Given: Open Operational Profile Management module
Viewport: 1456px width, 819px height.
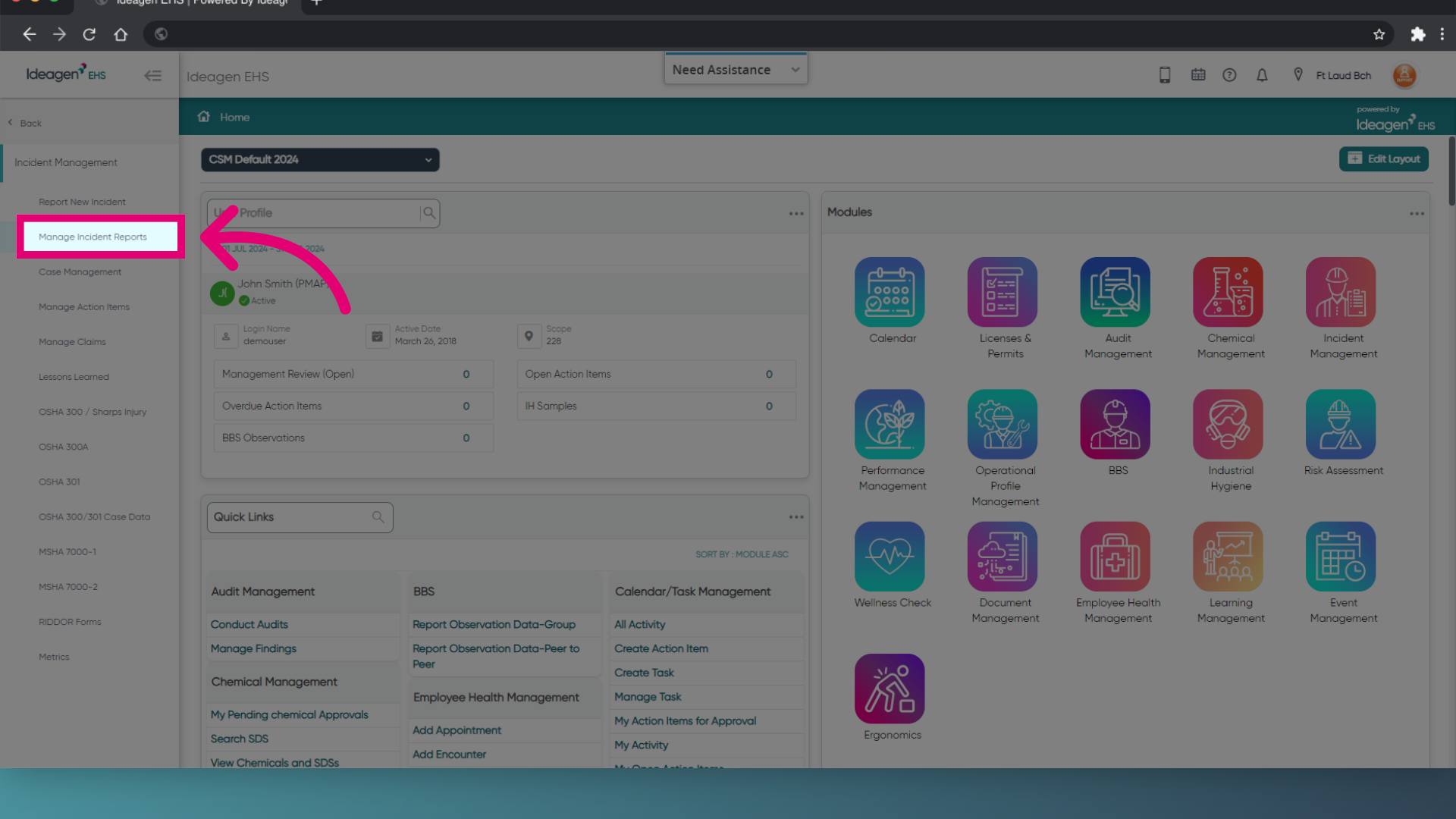Looking at the screenshot, I should point(1003,424).
